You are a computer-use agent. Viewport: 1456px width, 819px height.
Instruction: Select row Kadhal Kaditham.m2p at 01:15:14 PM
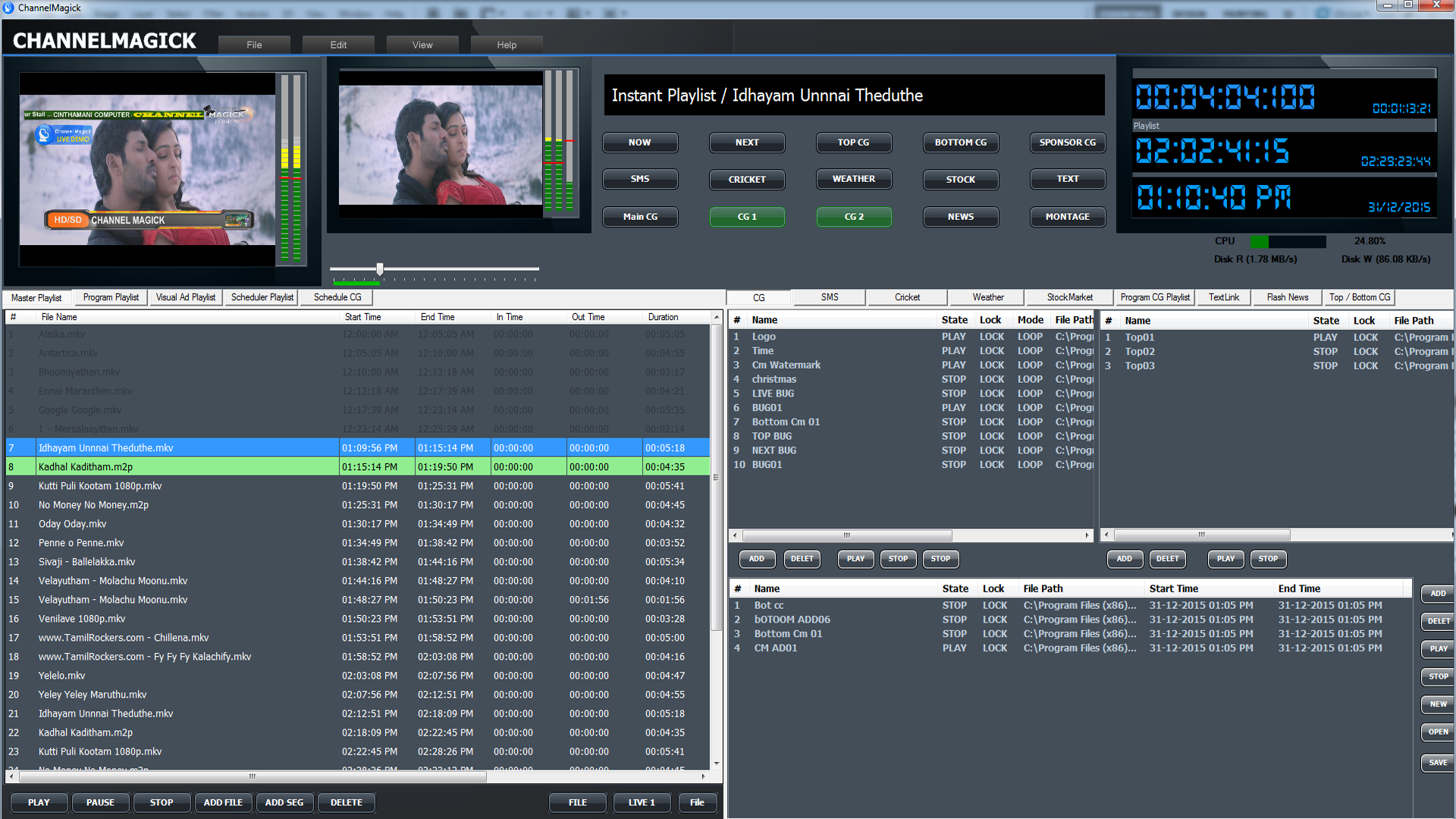coord(358,467)
